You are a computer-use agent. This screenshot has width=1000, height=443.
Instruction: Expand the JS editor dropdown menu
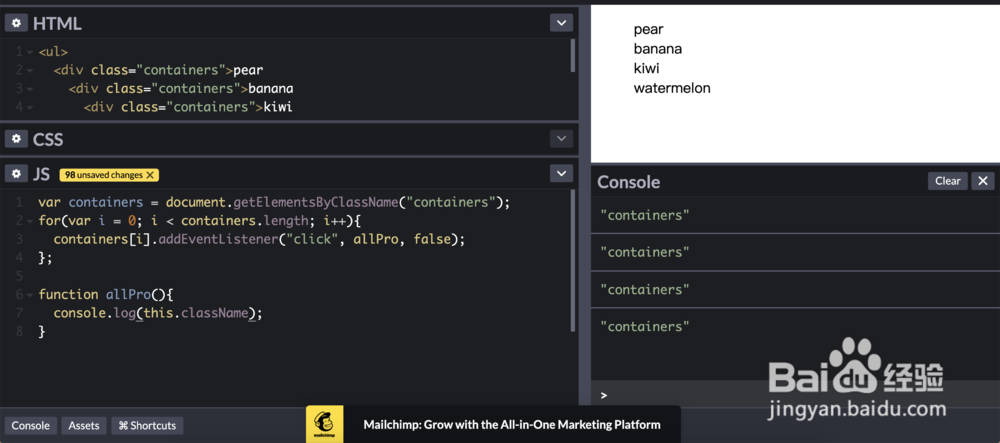click(x=561, y=174)
